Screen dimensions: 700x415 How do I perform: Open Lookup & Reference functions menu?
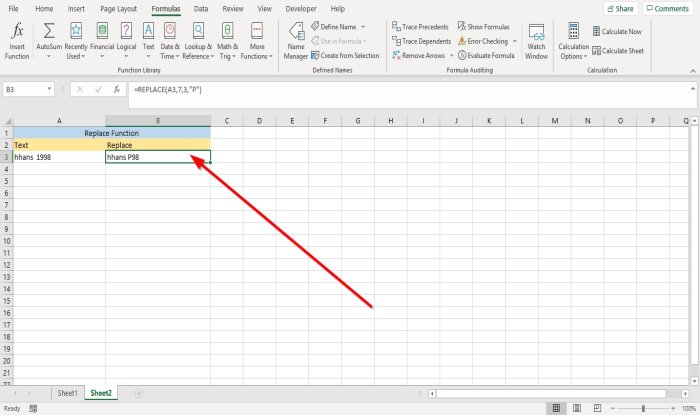click(x=198, y=41)
